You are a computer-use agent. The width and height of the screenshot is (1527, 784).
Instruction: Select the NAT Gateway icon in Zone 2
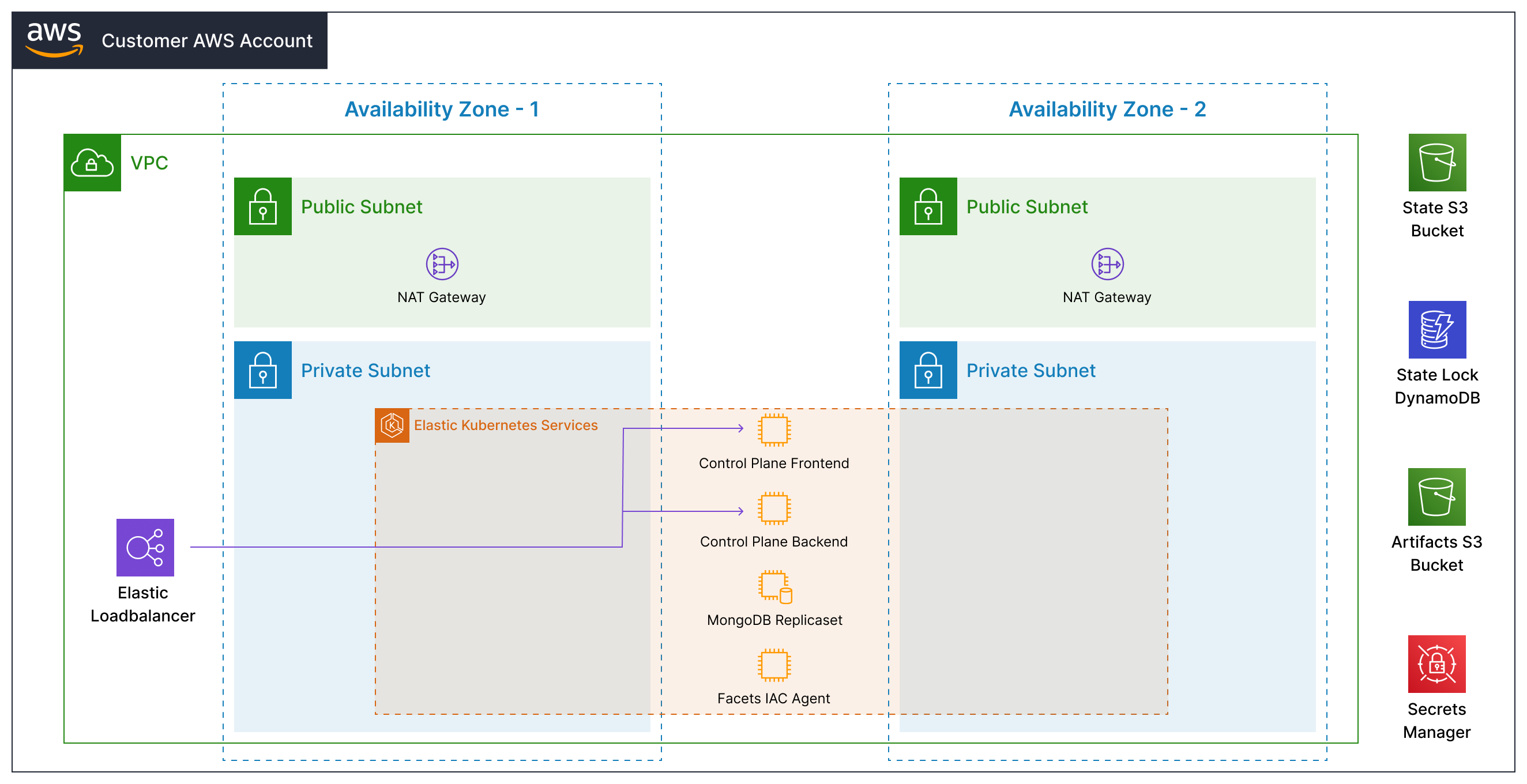click(1107, 263)
